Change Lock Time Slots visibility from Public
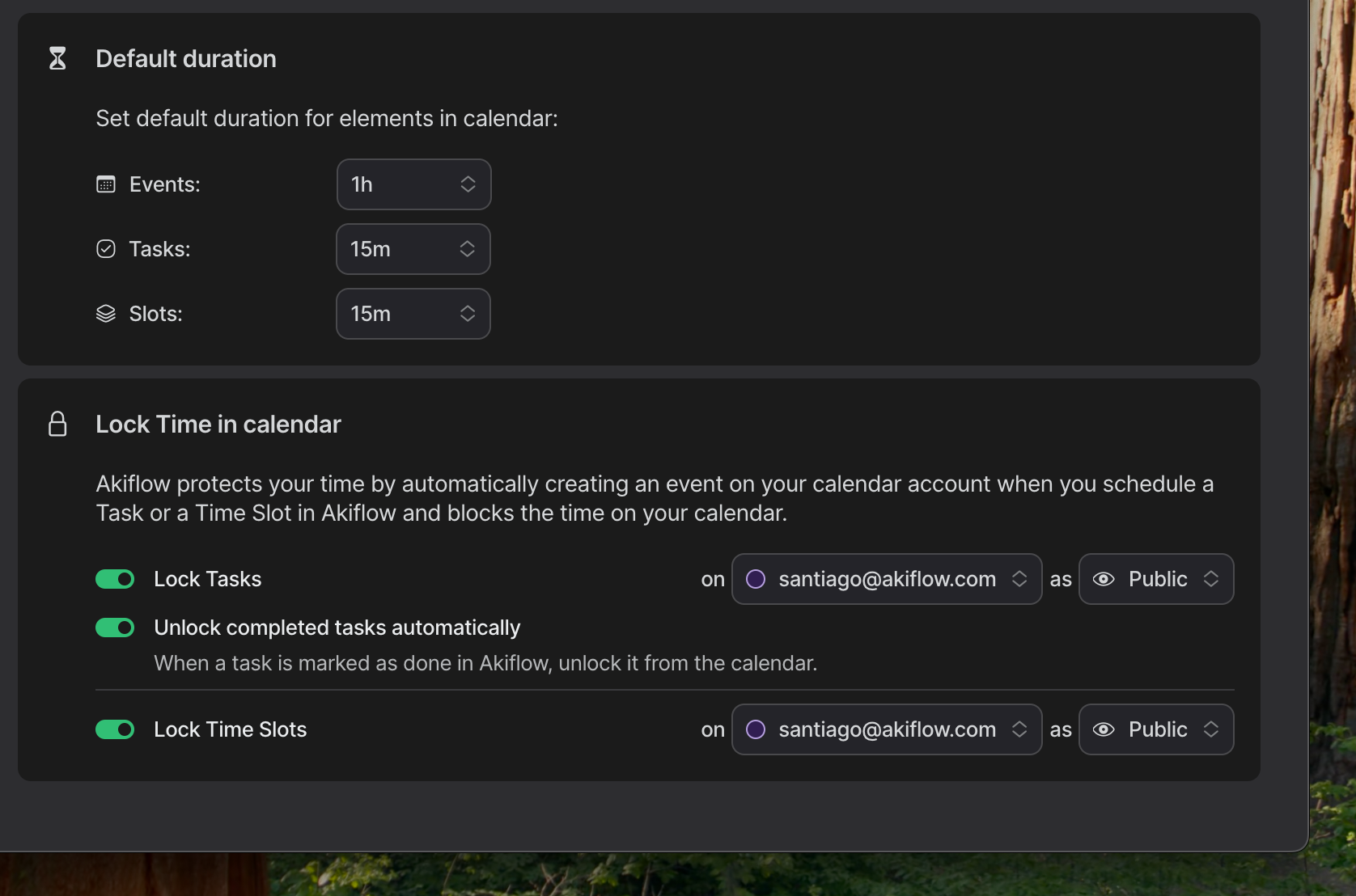1356x896 pixels. 1156,729
